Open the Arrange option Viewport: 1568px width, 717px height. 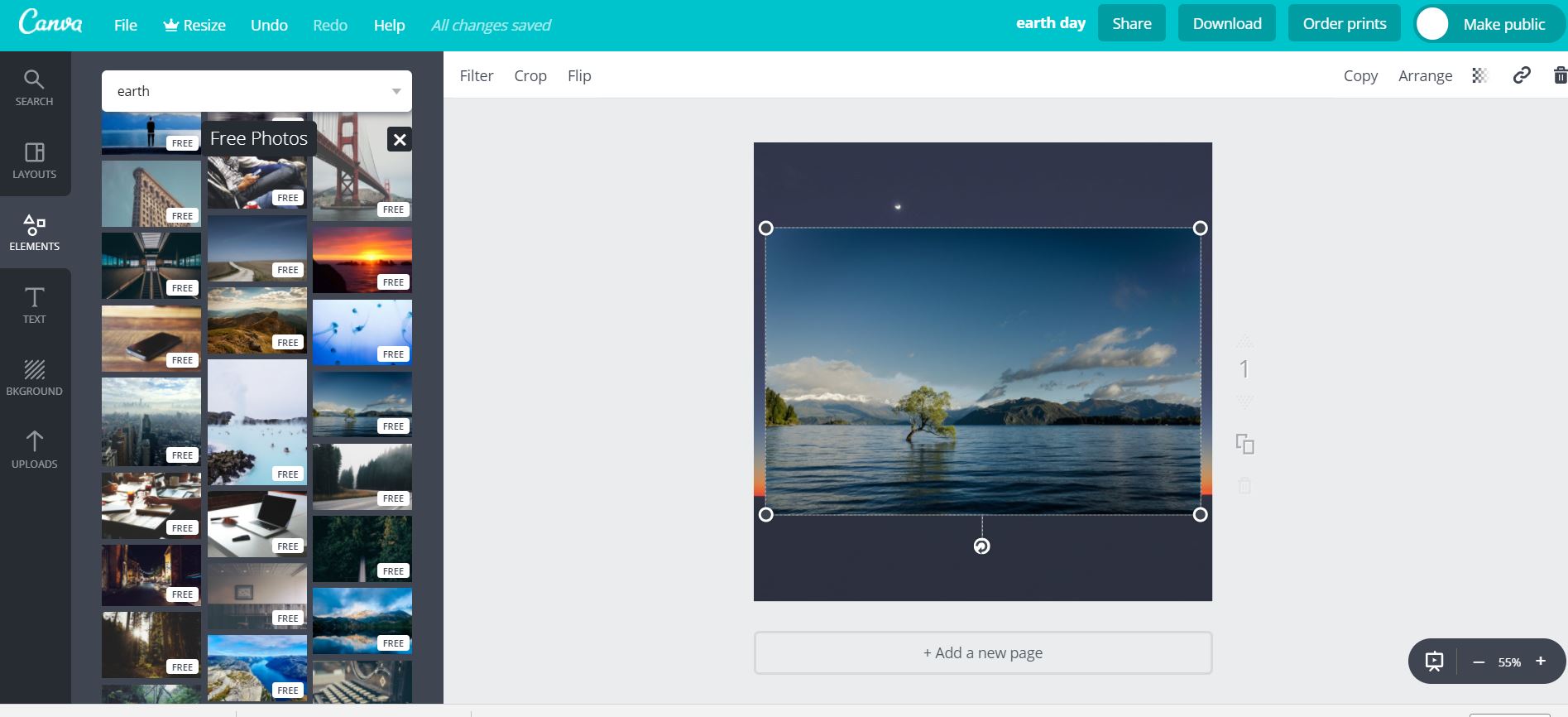1425,75
